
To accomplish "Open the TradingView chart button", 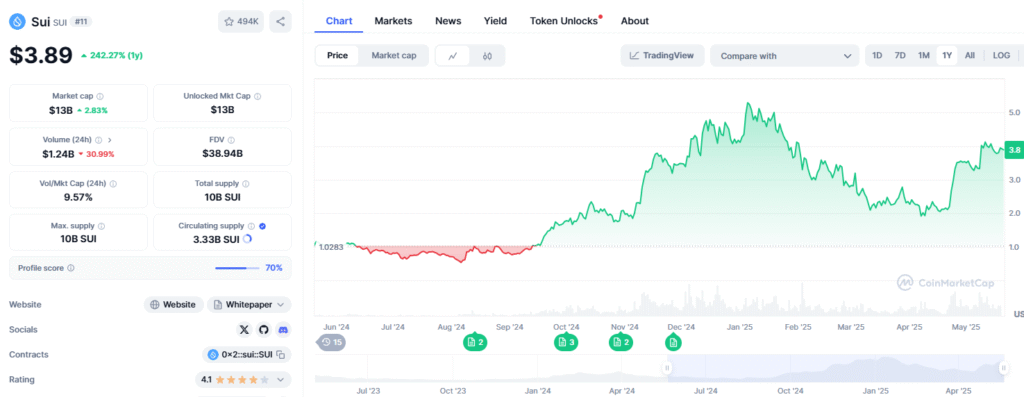I will click(662, 56).
